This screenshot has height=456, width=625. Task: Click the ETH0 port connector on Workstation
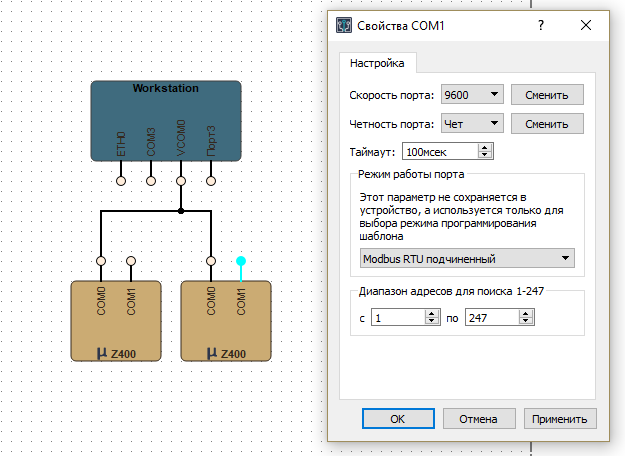click(121, 181)
